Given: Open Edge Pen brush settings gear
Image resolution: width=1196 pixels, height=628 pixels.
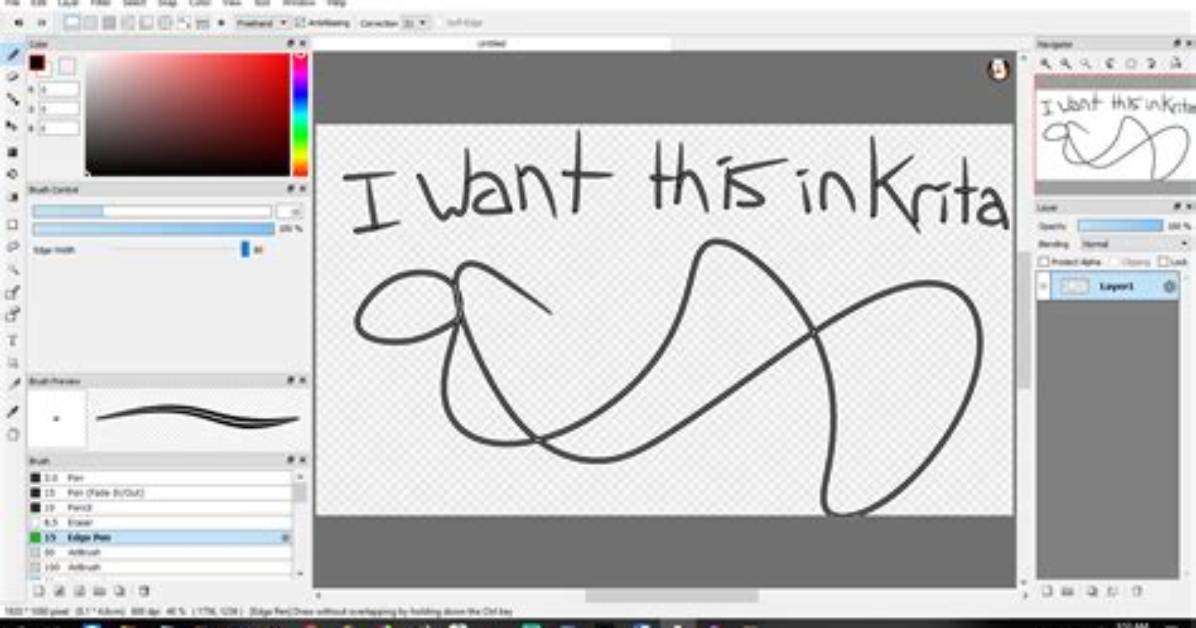Looking at the screenshot, I should (x=285, y=538).
